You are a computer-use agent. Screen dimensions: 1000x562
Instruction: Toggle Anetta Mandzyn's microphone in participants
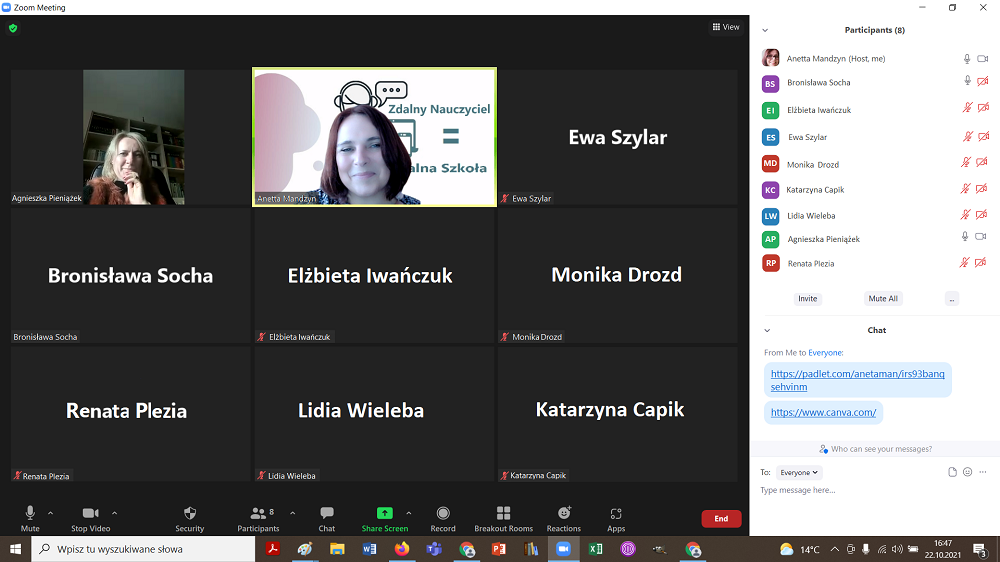tap(967, 59)
